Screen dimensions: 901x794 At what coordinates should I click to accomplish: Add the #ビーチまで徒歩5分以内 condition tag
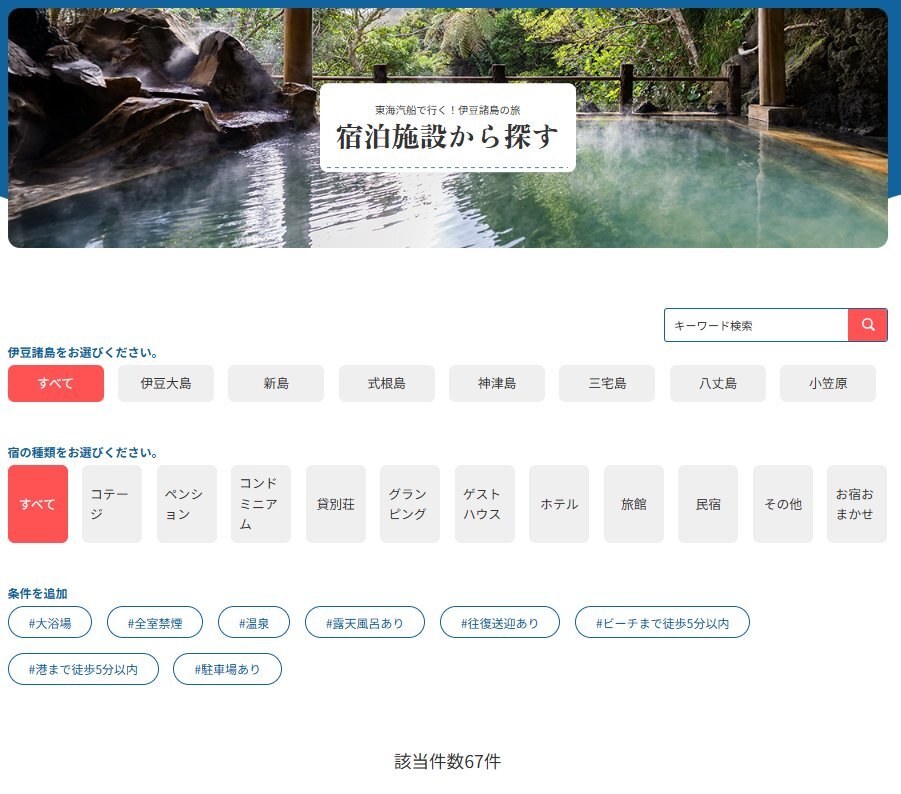click(663, 623)
